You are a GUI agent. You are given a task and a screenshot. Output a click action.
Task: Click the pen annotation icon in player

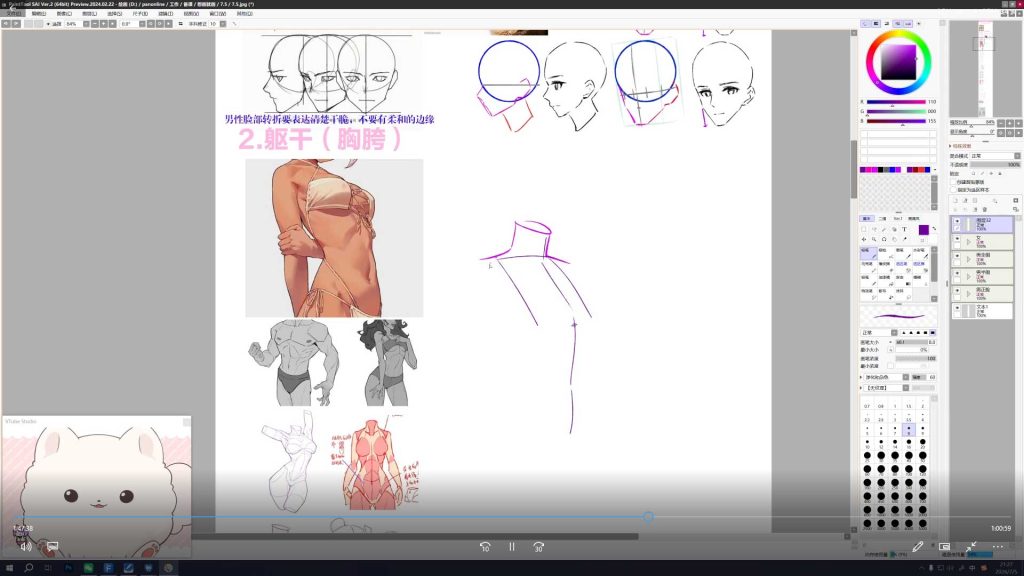(x=918, y=547)
